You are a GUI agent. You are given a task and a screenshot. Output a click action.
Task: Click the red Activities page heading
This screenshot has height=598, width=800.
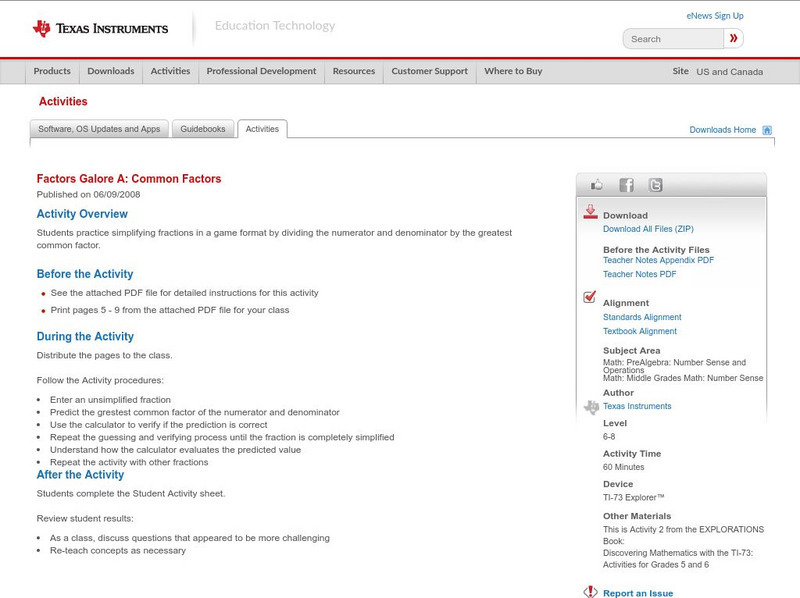(x=63, y=102)
